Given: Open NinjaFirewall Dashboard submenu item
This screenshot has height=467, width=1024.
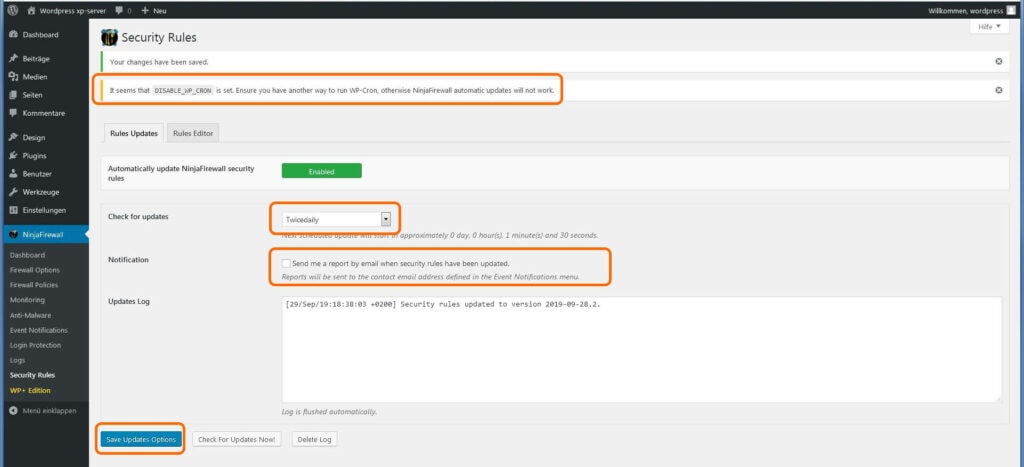Looking at the screenshot, I should pos(27,255).
